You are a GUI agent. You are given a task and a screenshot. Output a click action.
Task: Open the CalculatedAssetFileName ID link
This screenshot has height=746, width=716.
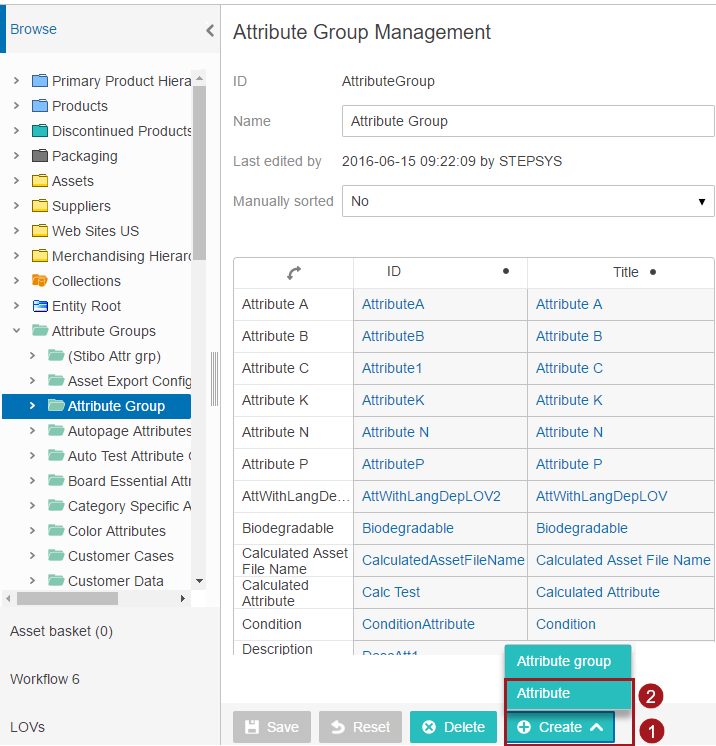[443, 560]
